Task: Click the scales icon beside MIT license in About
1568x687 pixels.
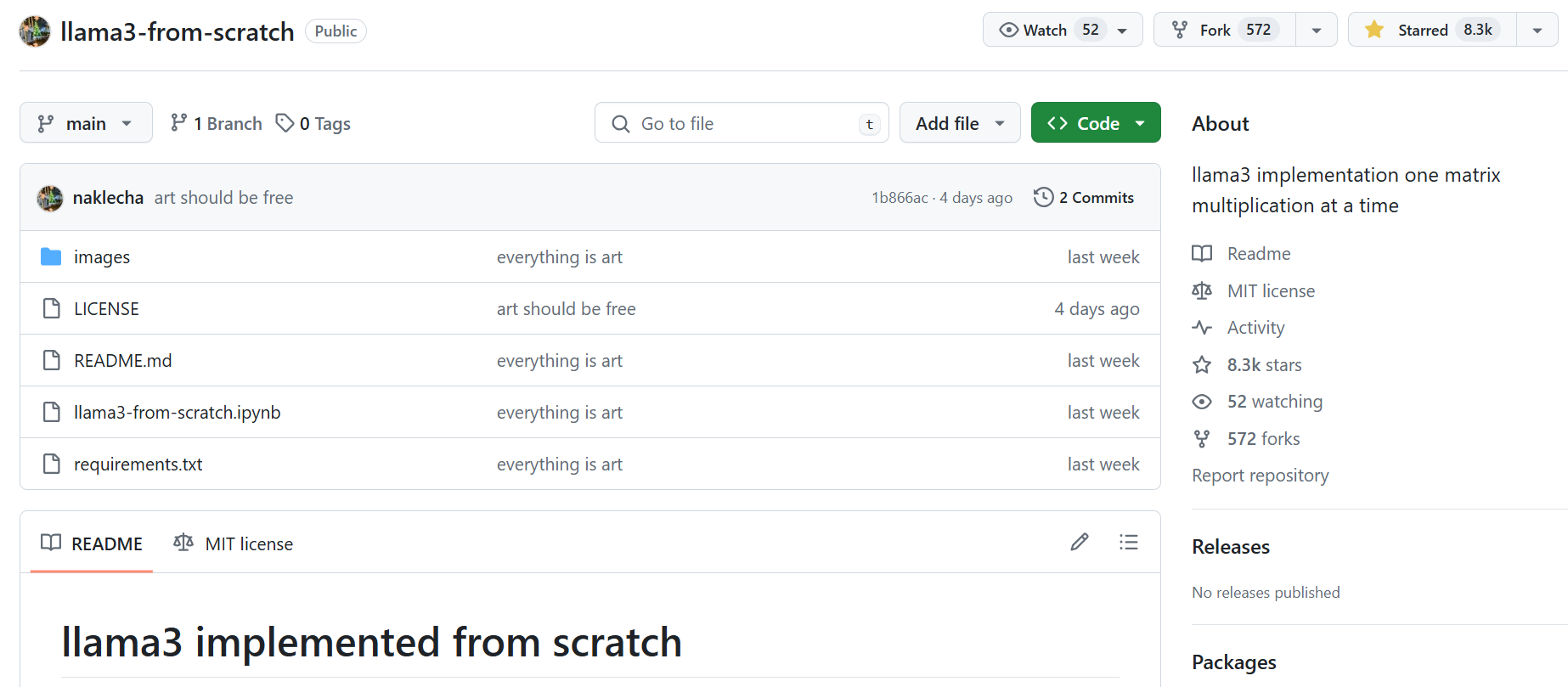Action: [x=1202, y=290]
